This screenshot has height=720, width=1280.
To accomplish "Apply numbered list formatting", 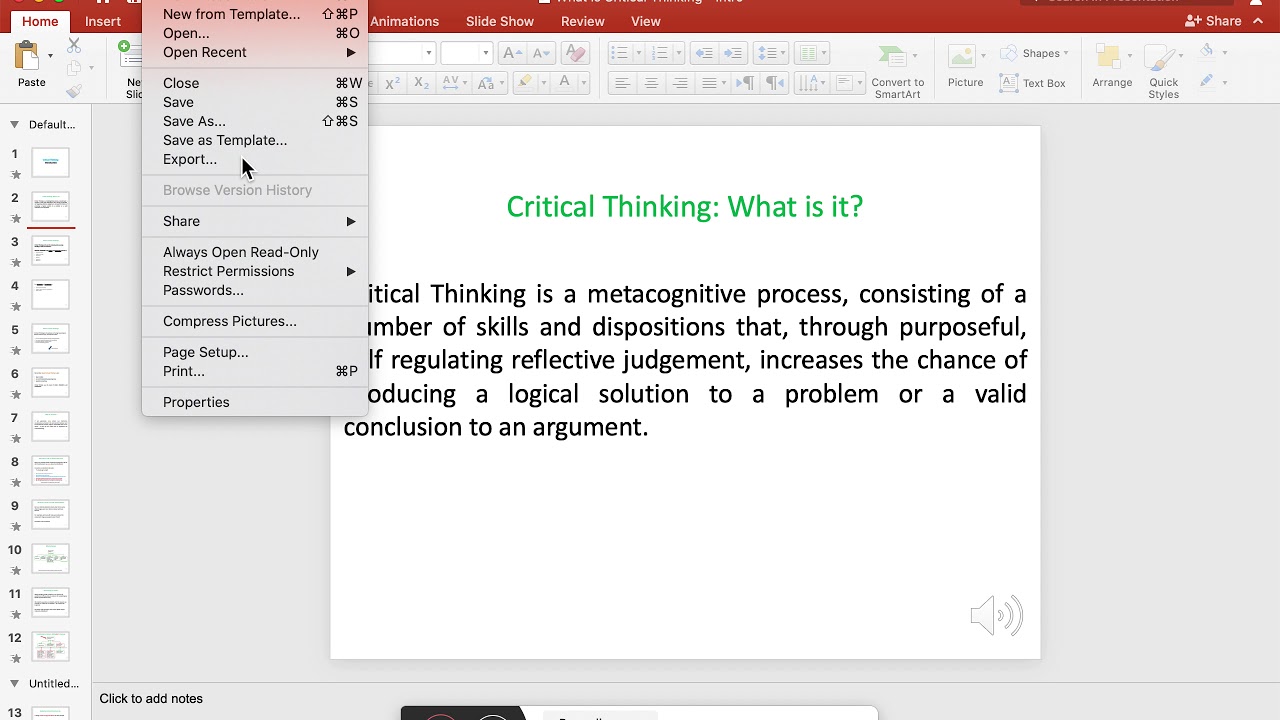I will pyautogui.click(x=662, y=53).
